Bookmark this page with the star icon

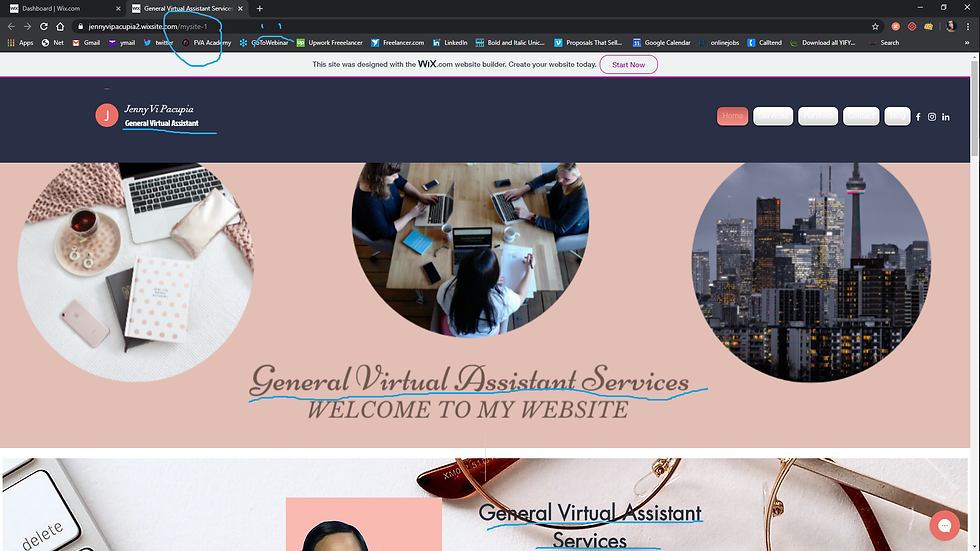click(x=875, y=26)
